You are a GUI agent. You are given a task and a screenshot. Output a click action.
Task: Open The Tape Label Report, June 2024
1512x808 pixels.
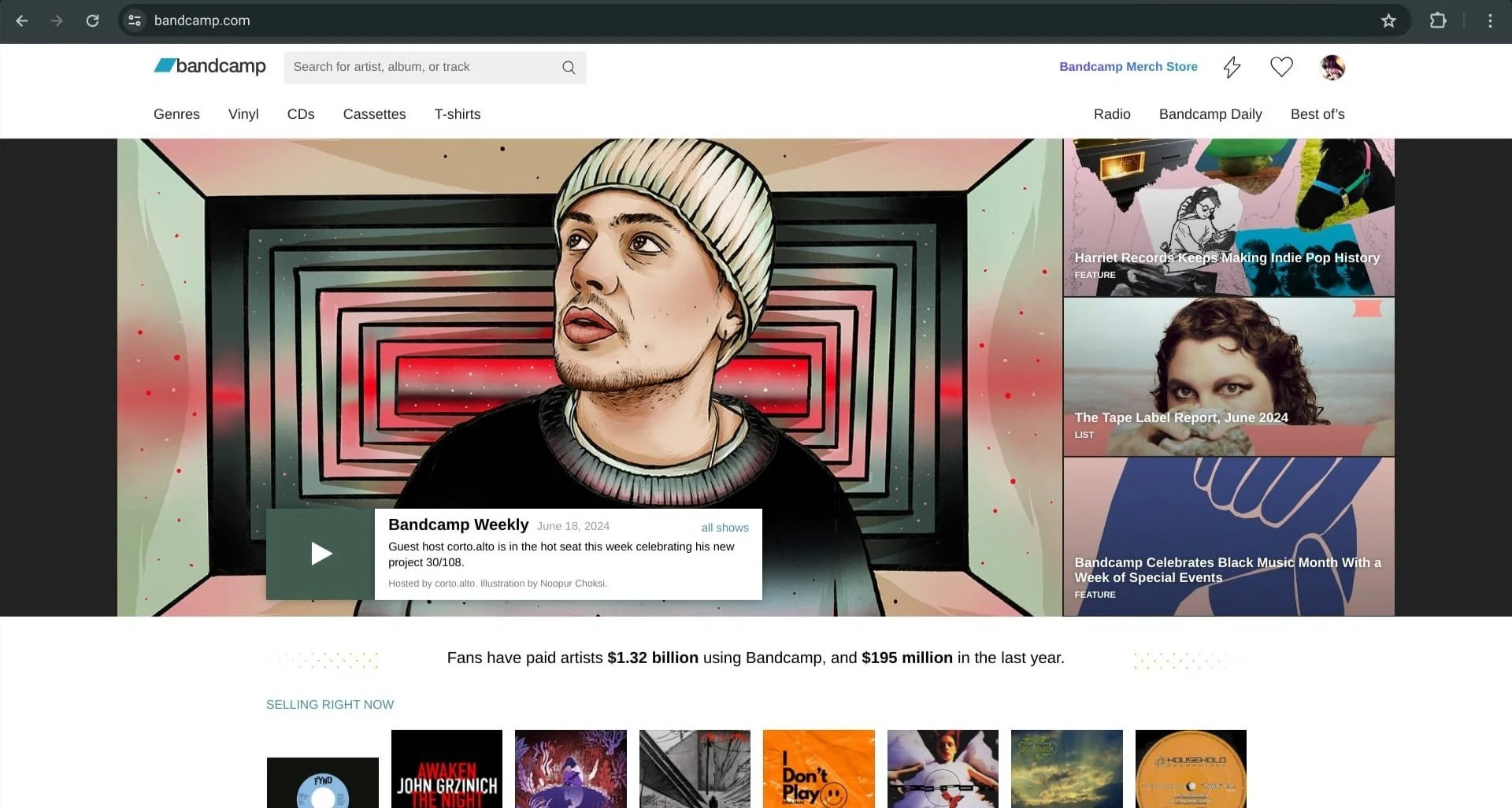click(x=1228, y=377)
